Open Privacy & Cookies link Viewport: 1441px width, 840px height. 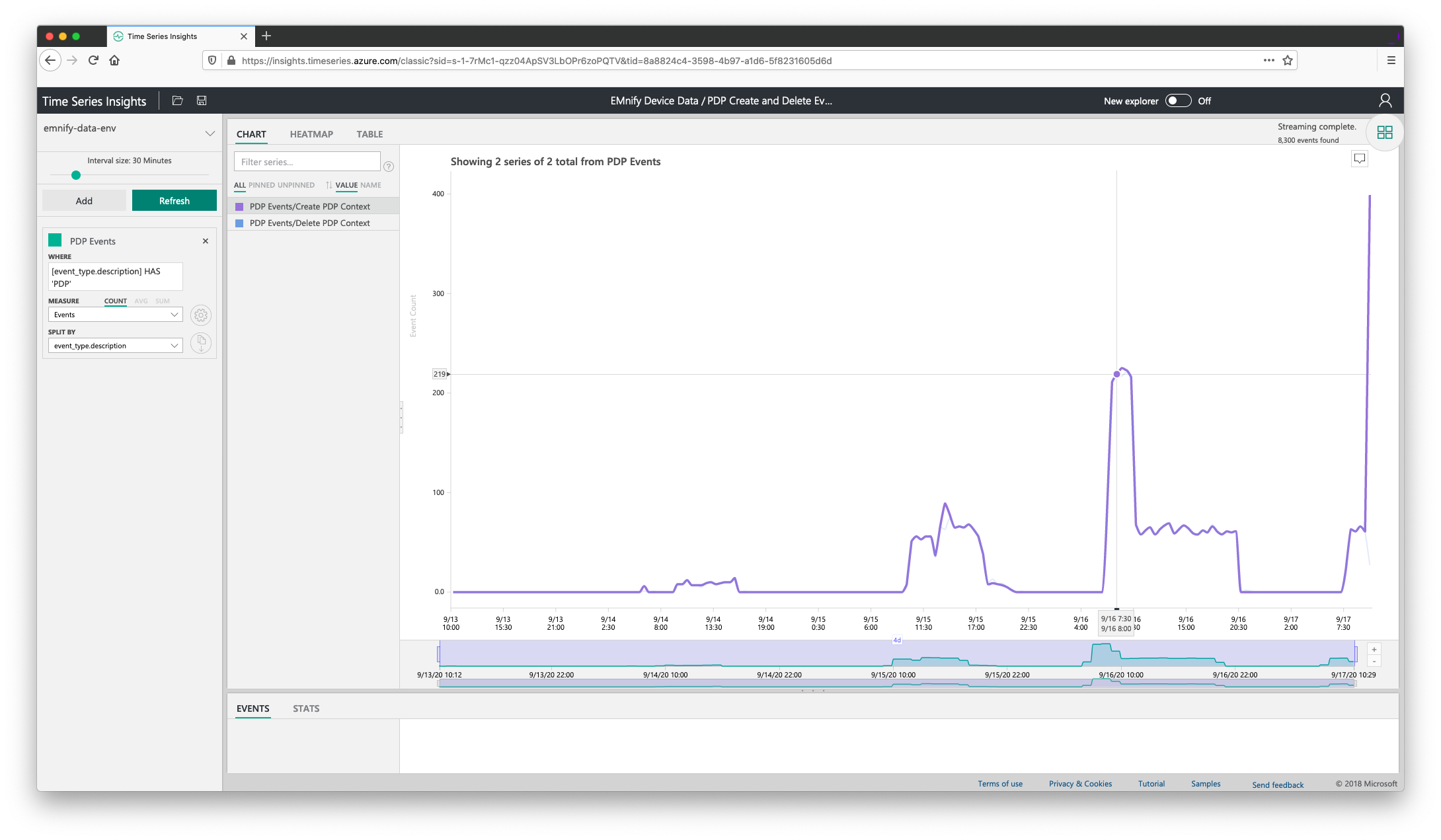point(1080,784)
